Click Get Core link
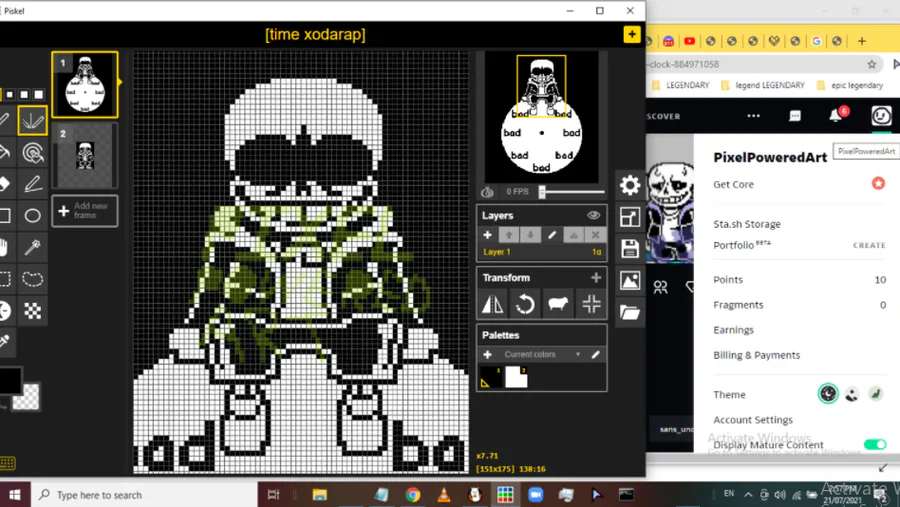This screenshot has height=507, width=900. (x=733, y=184)
